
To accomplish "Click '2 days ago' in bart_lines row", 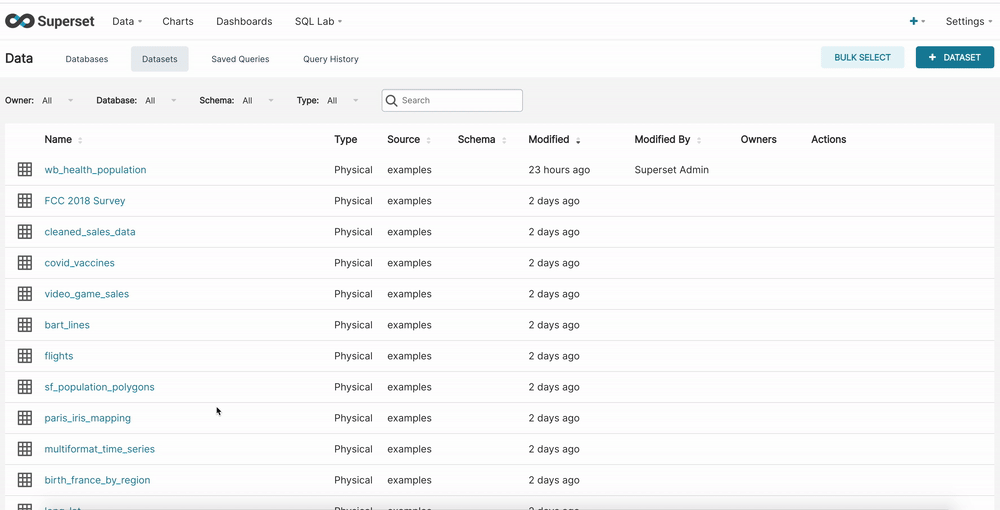I will tap(554, 324).
